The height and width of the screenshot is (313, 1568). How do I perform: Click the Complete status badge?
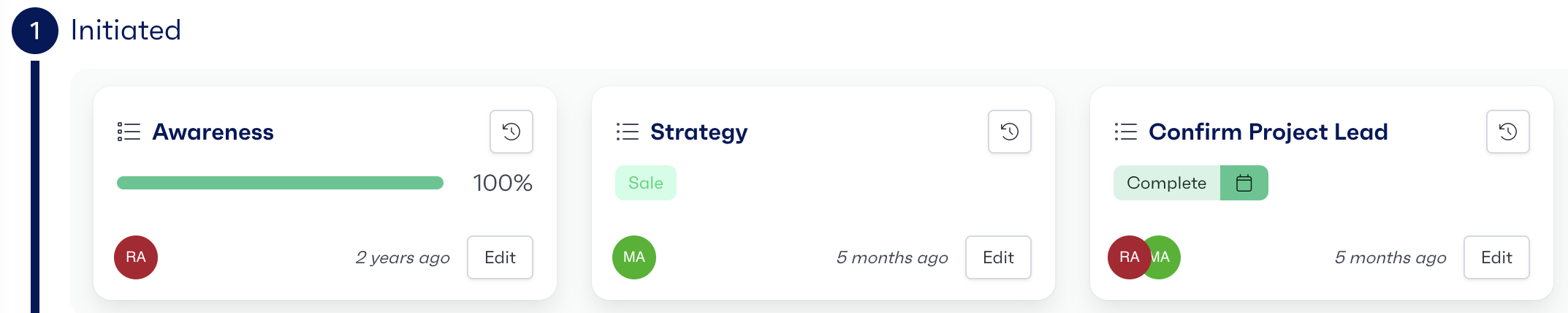[1166, 183]
